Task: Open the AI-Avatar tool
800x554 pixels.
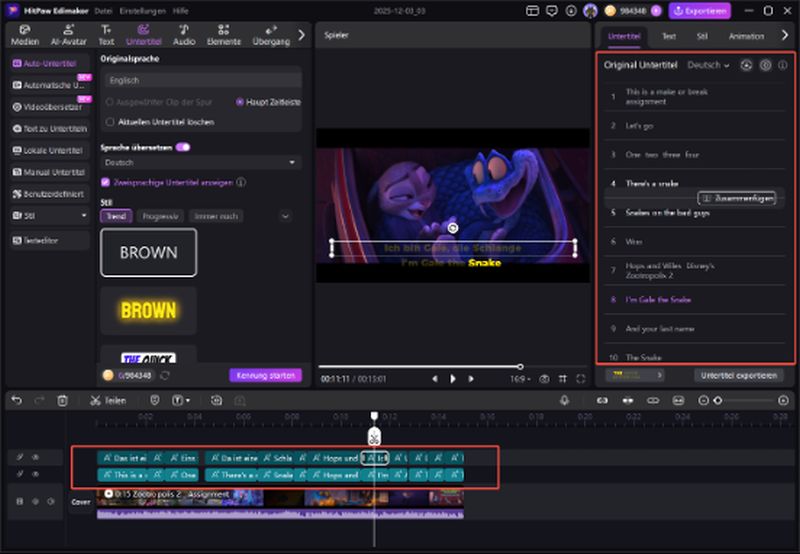Action: click(67, 35)
